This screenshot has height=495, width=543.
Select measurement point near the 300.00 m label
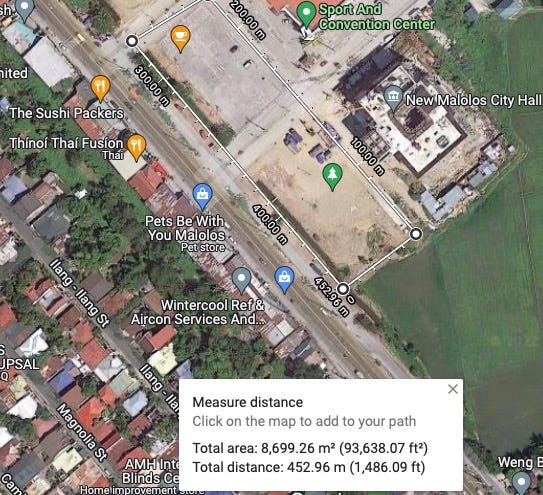132,41
